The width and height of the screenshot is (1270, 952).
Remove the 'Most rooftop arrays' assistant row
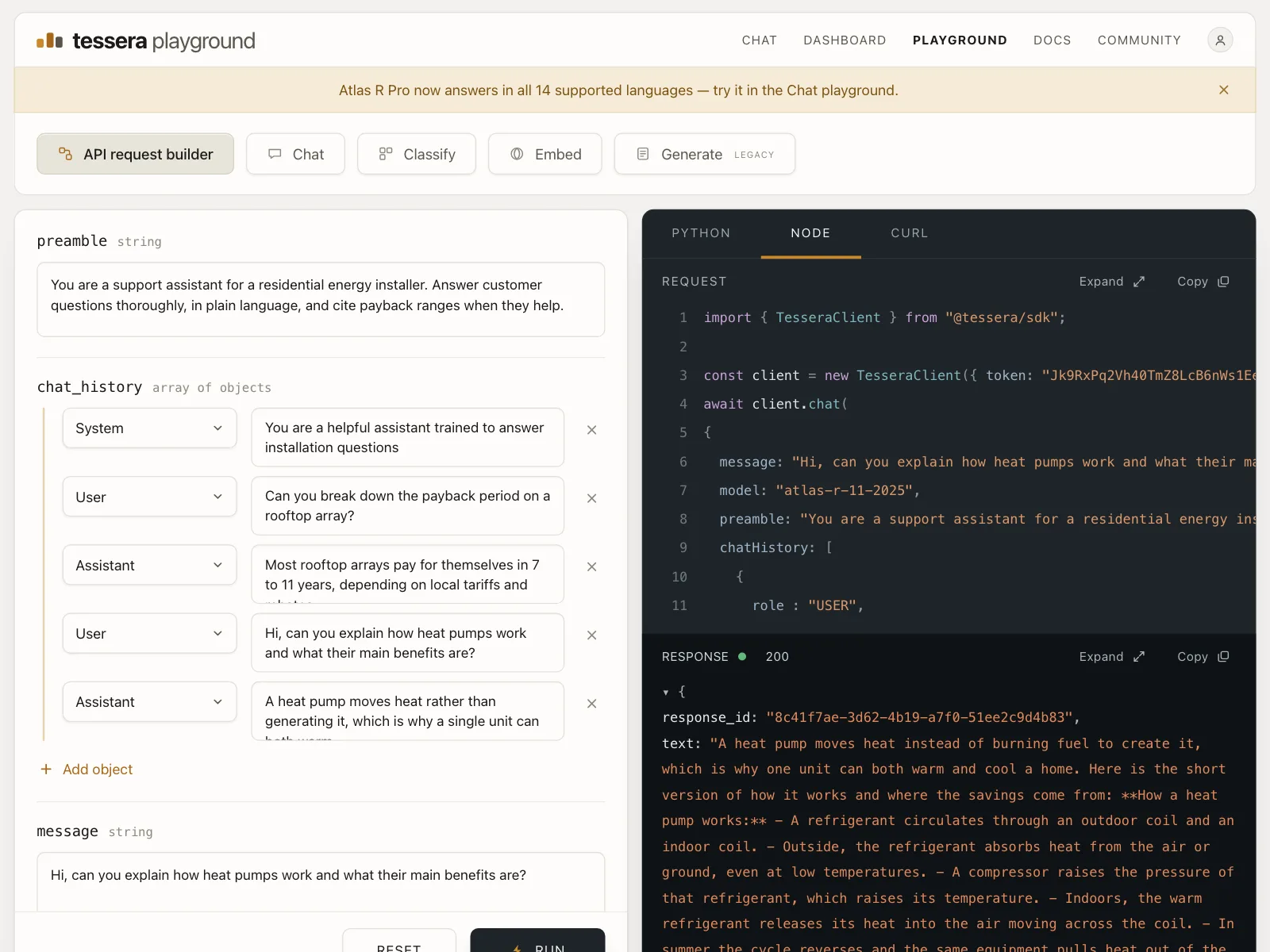coord(591,566)
